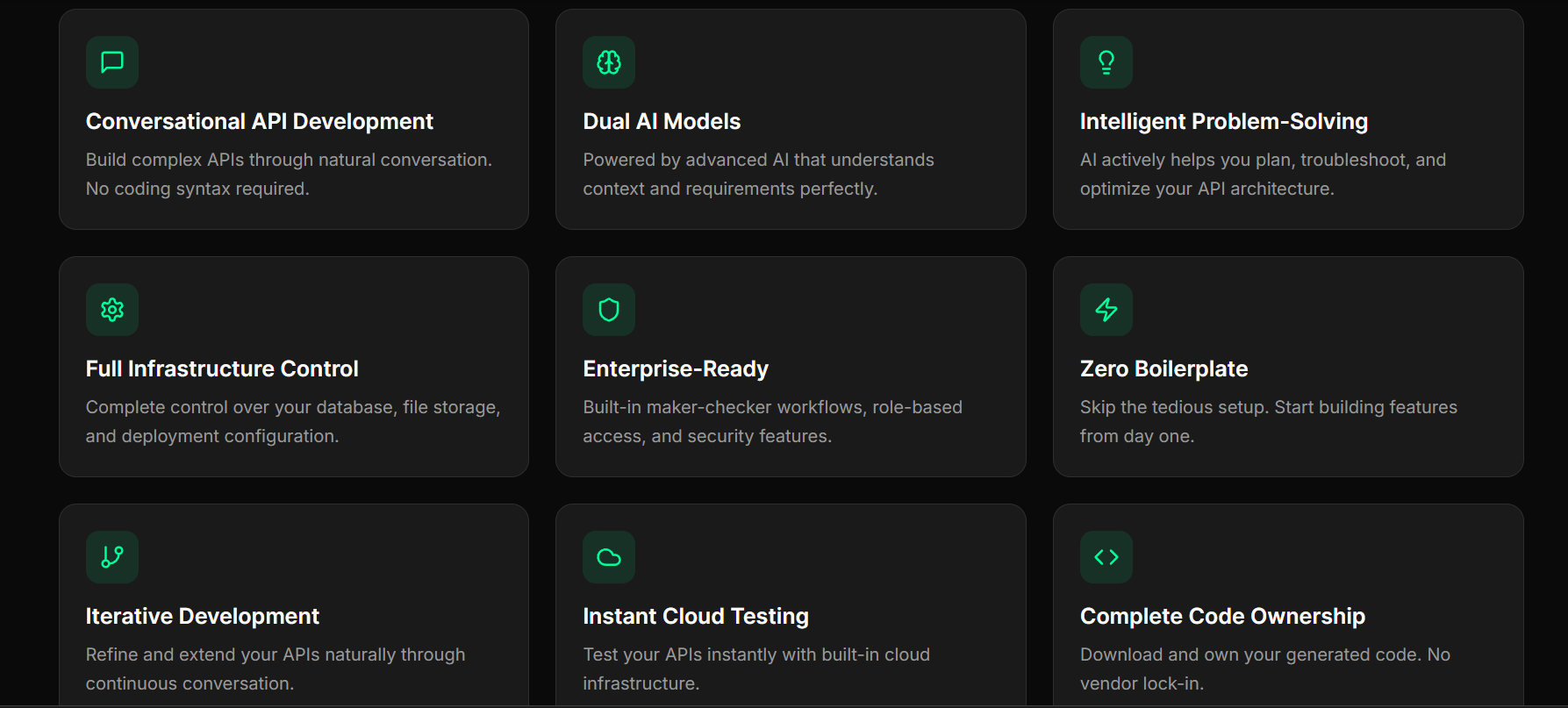
Task: Click the chat bubble icon
Action: (x=112, y=62)
